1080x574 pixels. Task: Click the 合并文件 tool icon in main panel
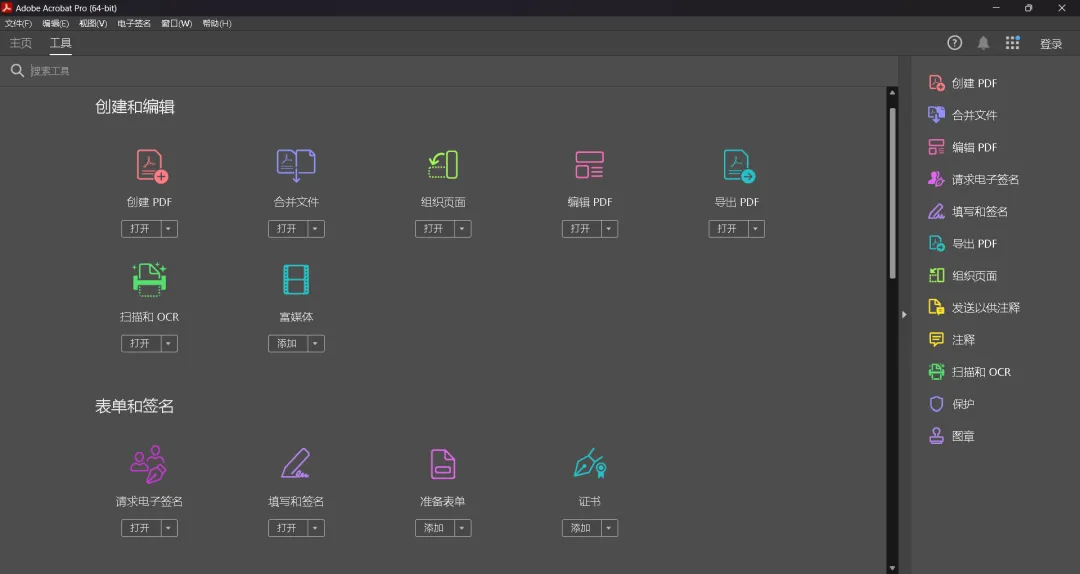tap(296, 165)
